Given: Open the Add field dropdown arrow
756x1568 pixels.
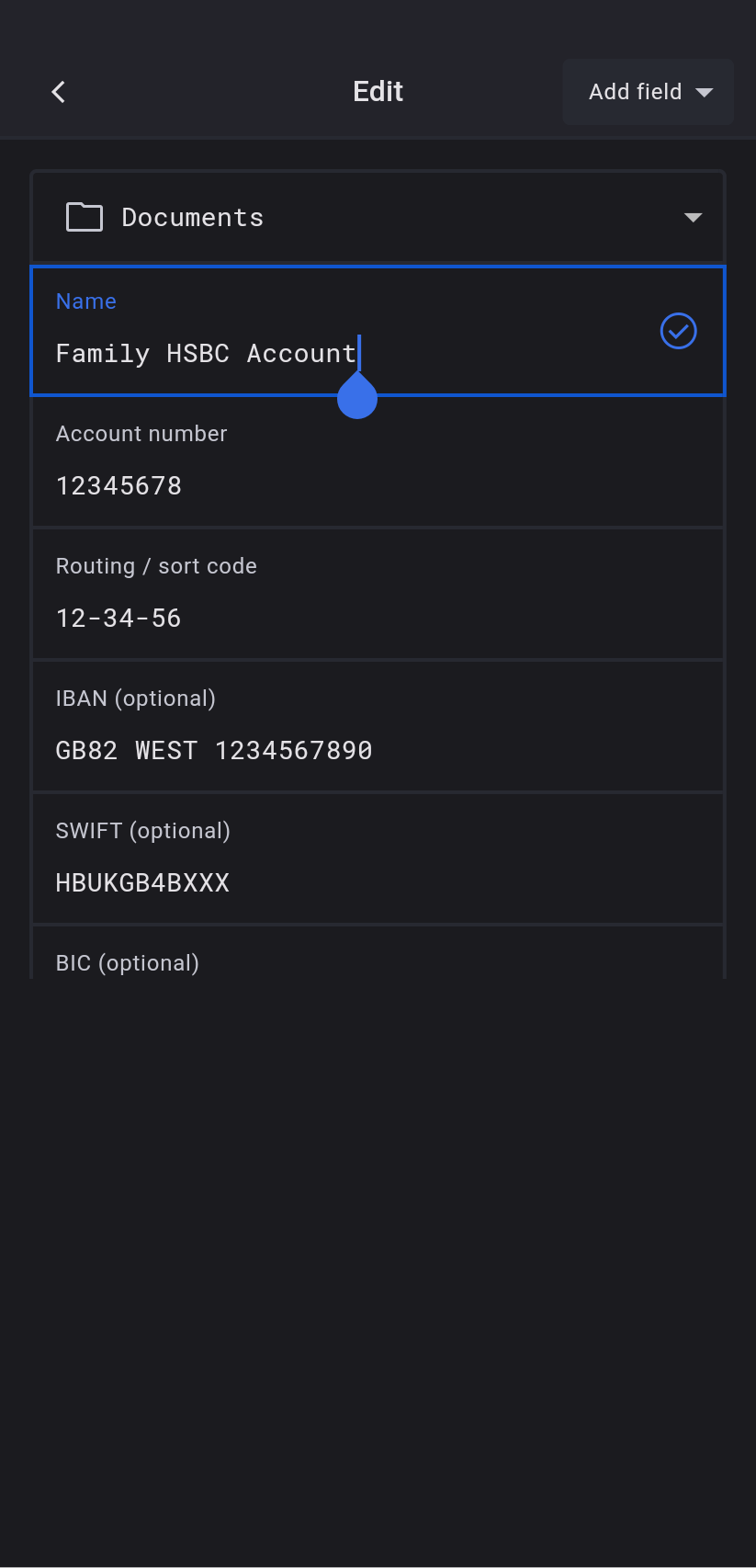Looking at the screenshot, I should click(705, 92).
